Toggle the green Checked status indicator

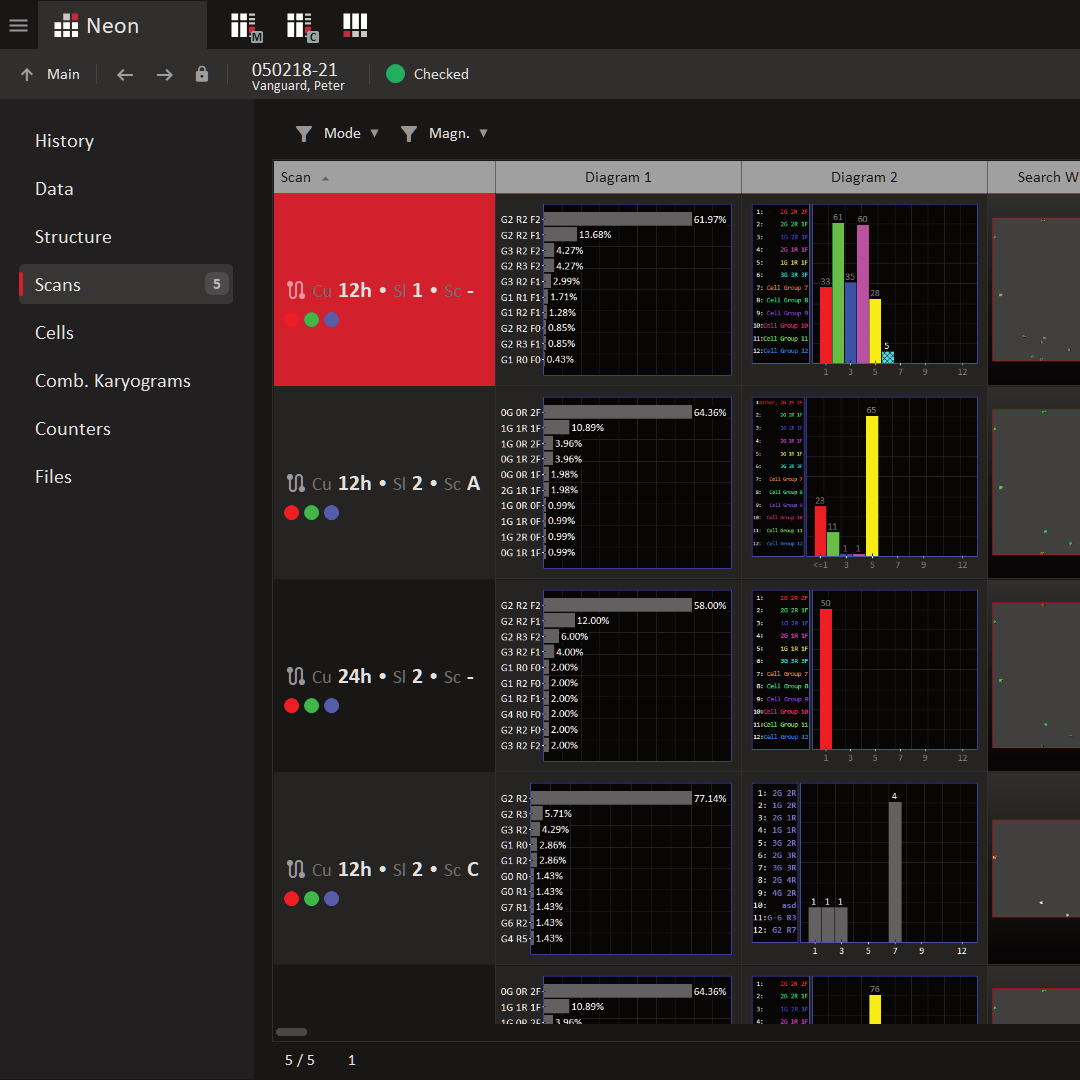(396, 74)
